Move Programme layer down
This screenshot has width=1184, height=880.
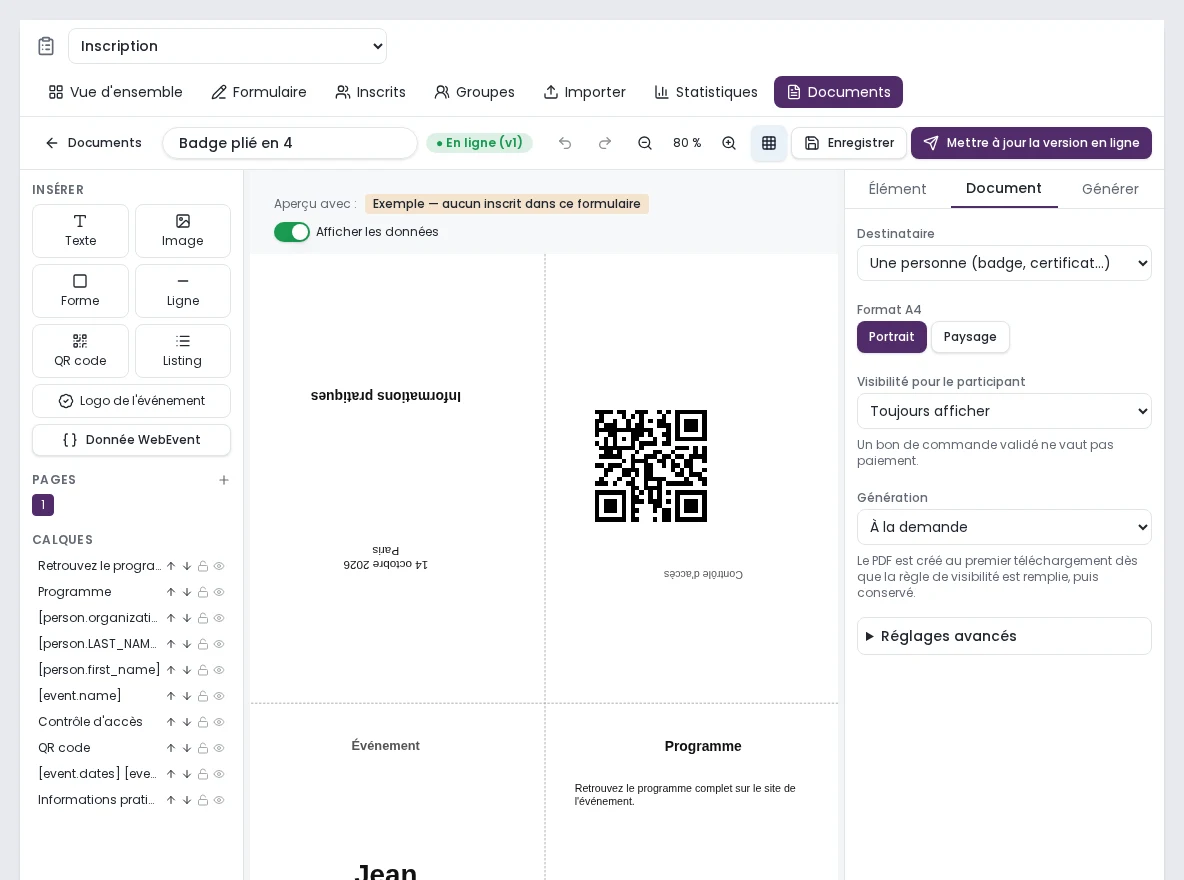tap(187, 592)
